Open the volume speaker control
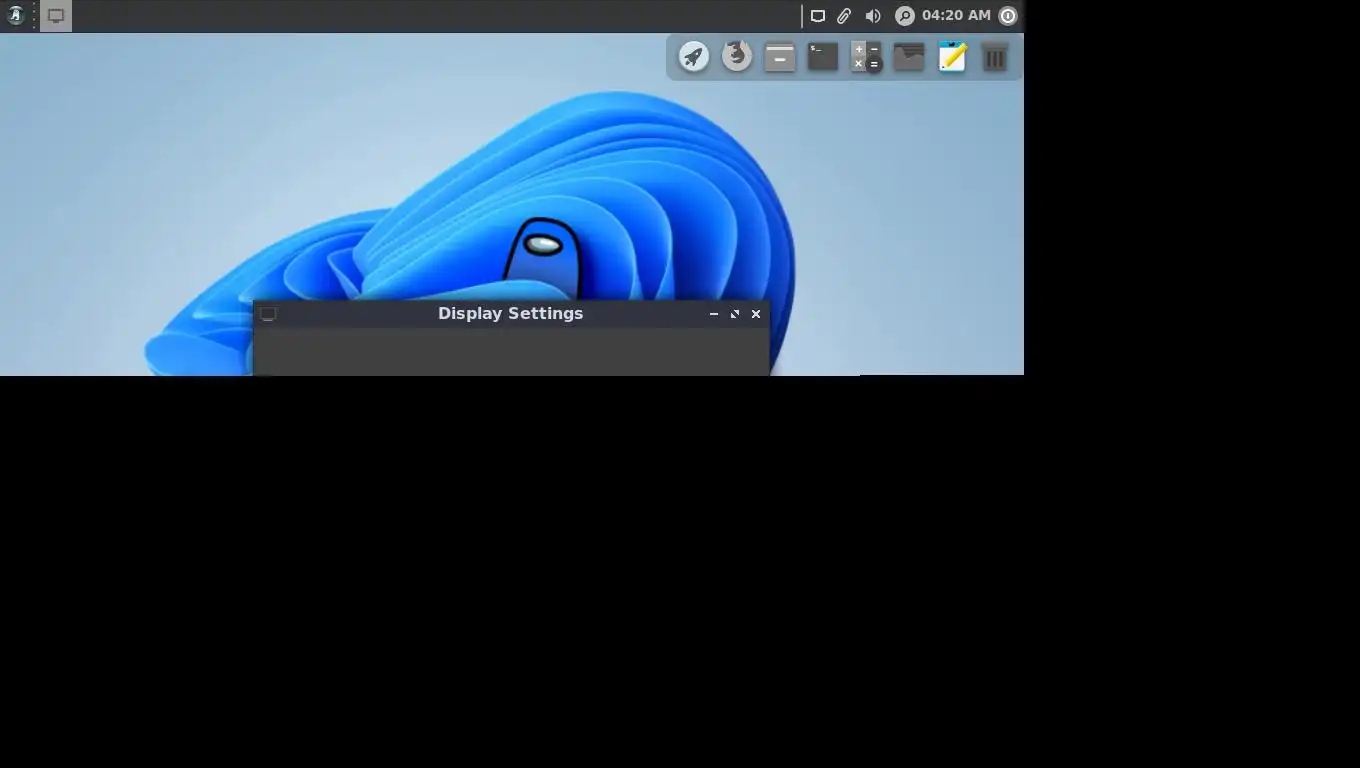This screenshot has height=768, width=1360. 873,16
